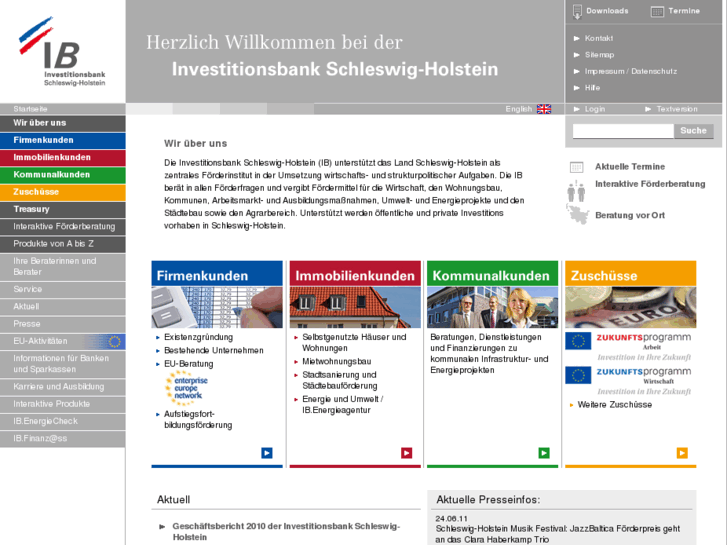Click green arrow button in Kommunalkunden box

click(544, 453)
